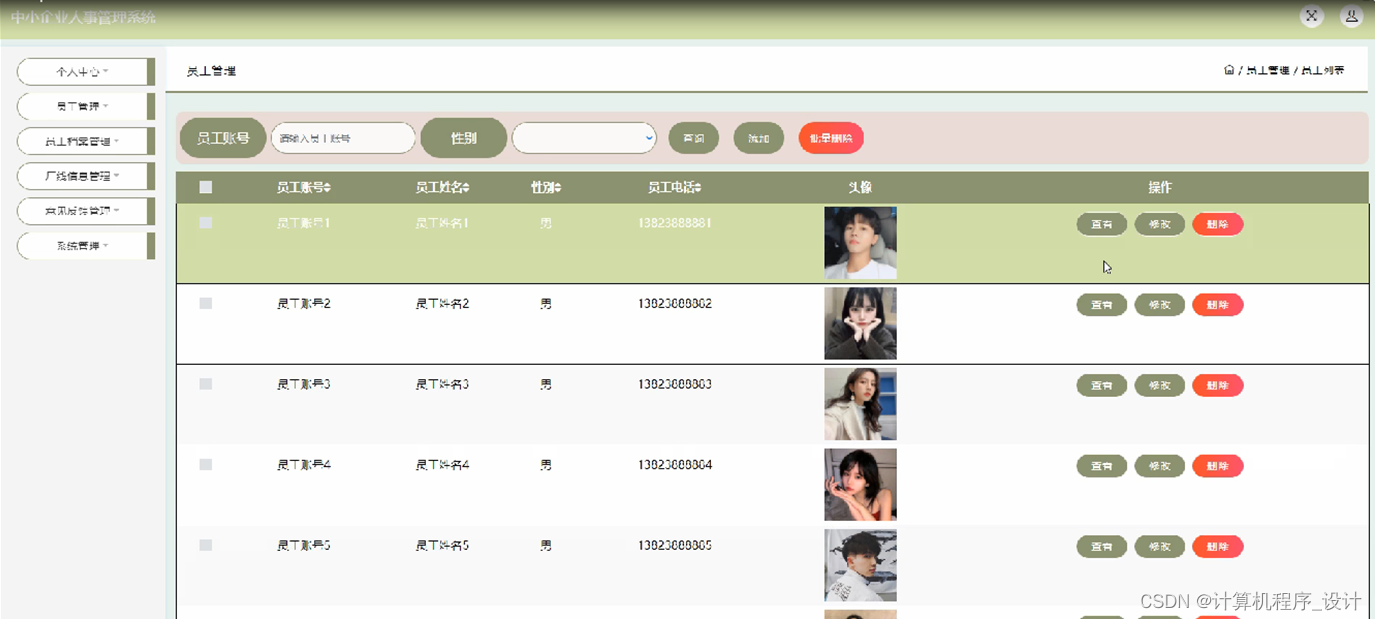Viewport: 1377px width, 620px height.
Task: Click the 查询 search button
Action: (694, 138)
